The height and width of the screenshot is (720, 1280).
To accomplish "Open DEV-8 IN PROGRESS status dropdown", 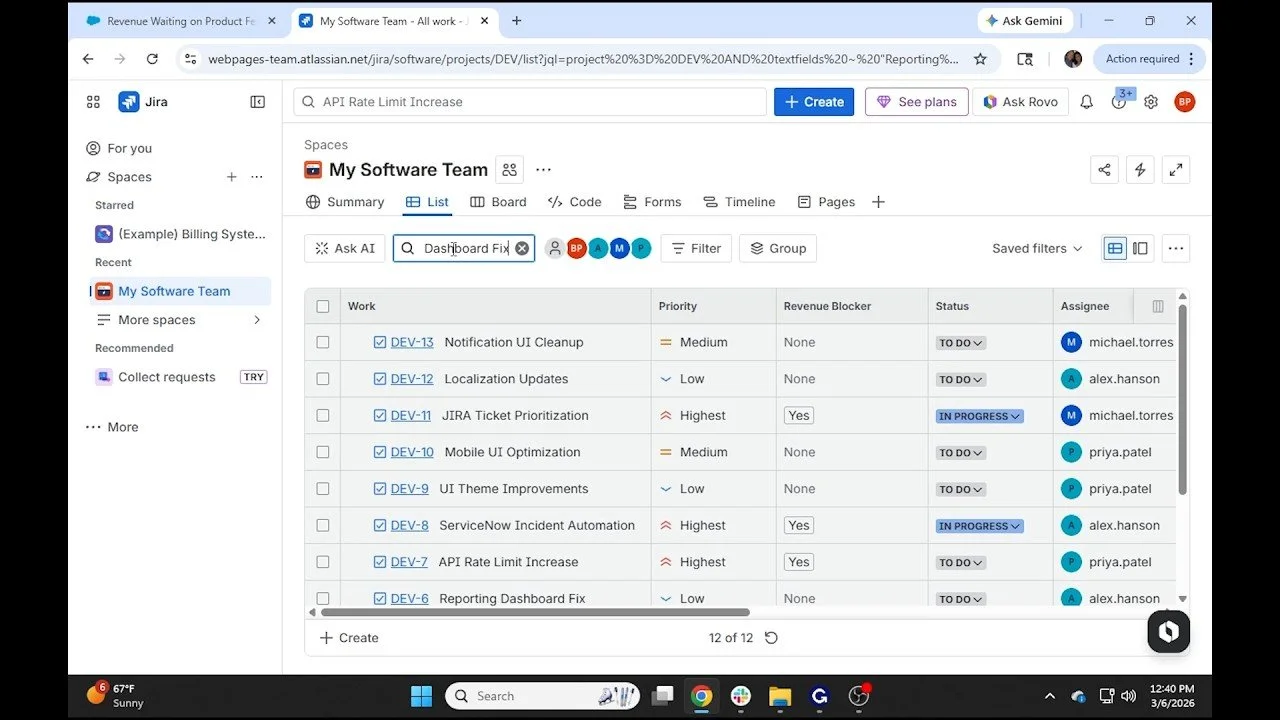I will coord(979,526).
